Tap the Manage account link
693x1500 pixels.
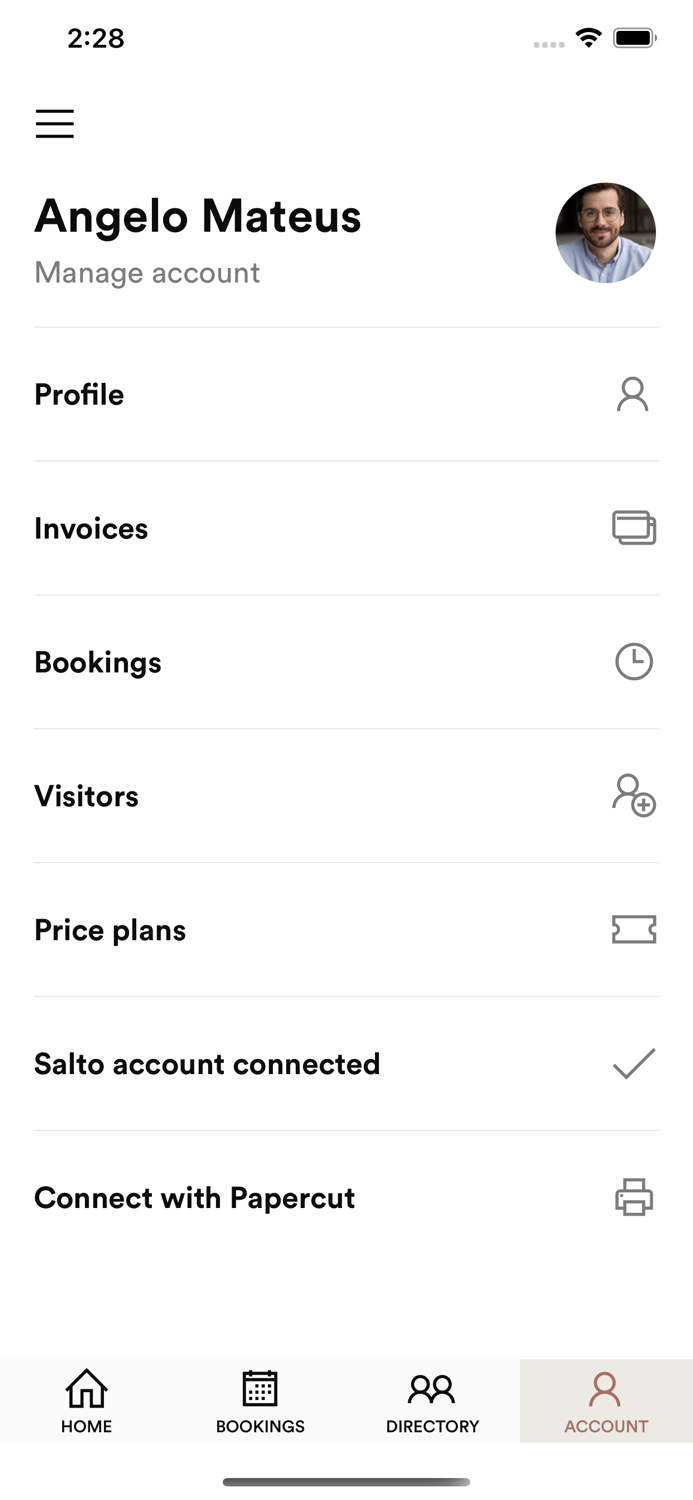pos(147,273)
